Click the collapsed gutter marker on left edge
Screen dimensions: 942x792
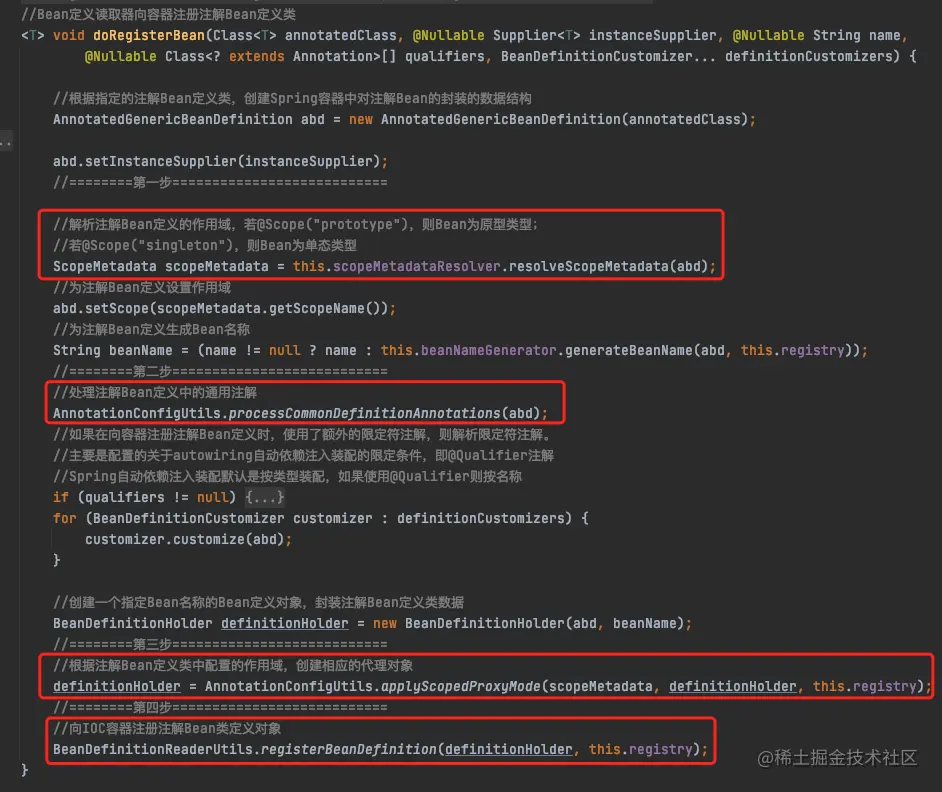pos(6,143)
